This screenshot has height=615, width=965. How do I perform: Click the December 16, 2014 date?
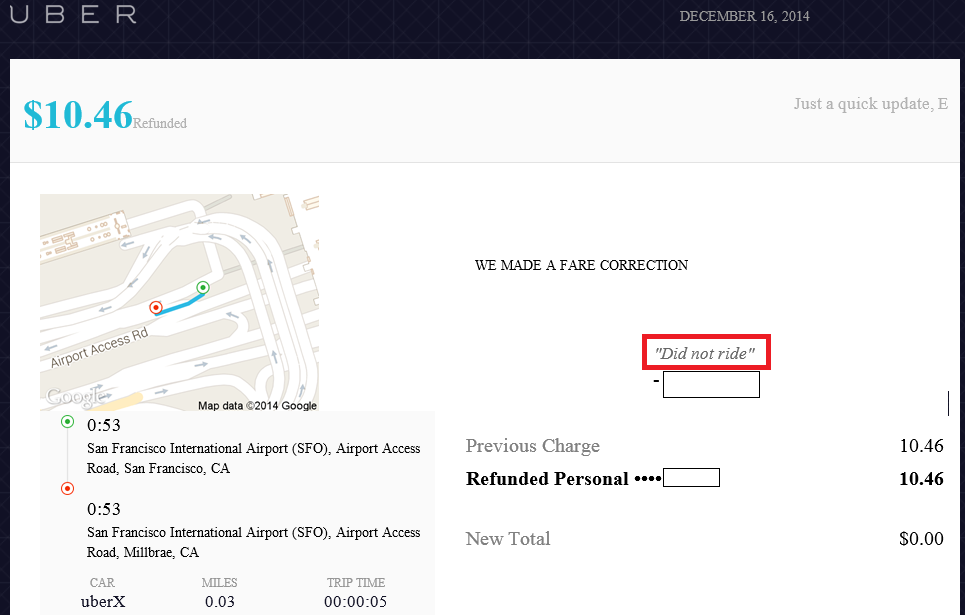point(744,17)
